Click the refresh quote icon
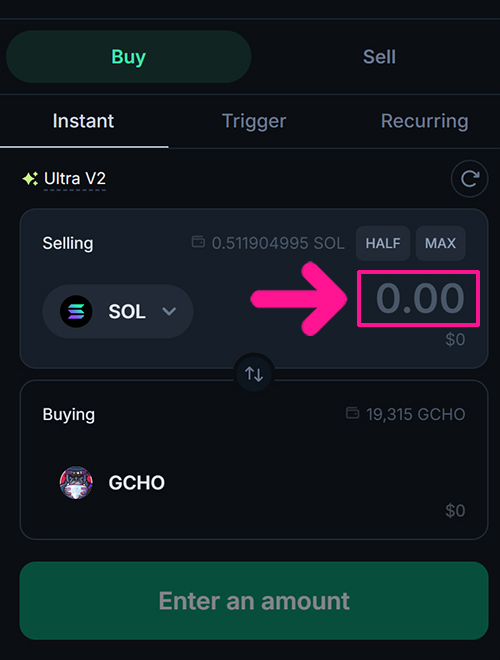500x660 pixels. [x=469, y=179]
